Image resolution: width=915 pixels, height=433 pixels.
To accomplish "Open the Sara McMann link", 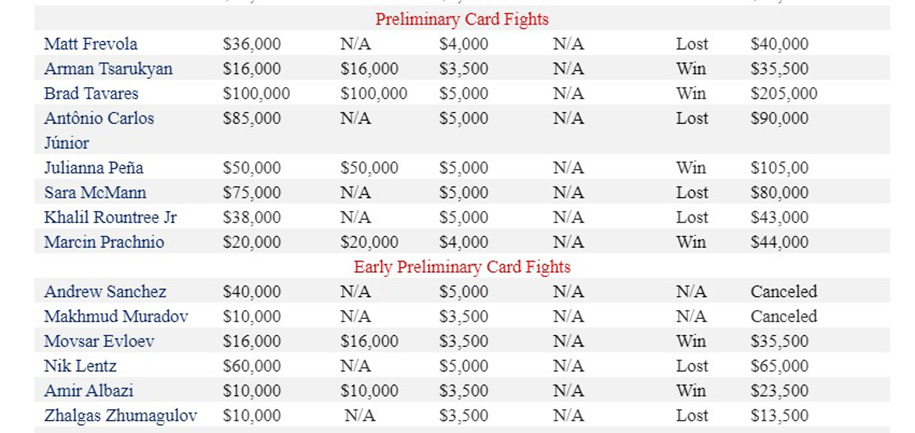I will coord(95,193).
